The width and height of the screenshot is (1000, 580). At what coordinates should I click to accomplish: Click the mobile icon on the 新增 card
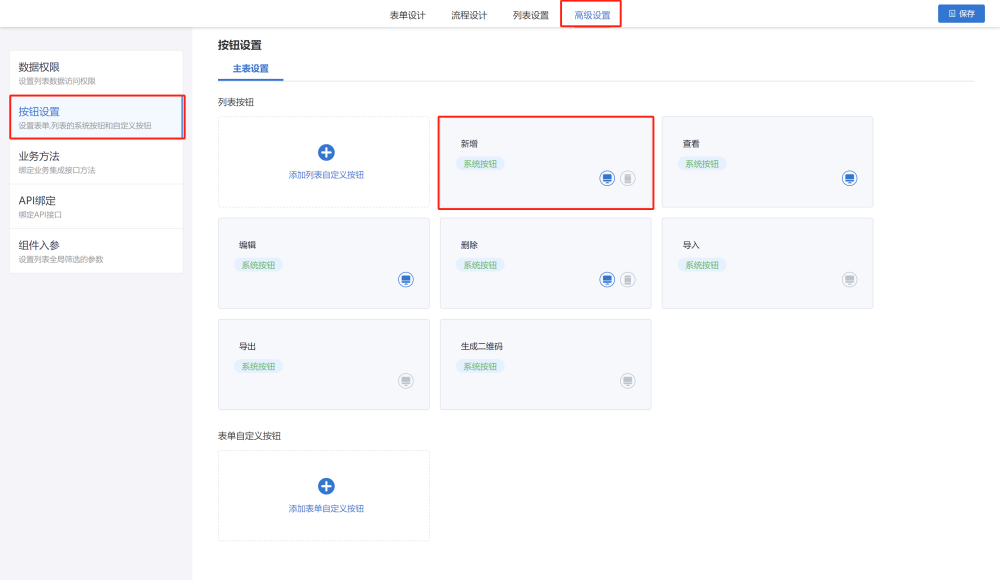pos(627,178)
